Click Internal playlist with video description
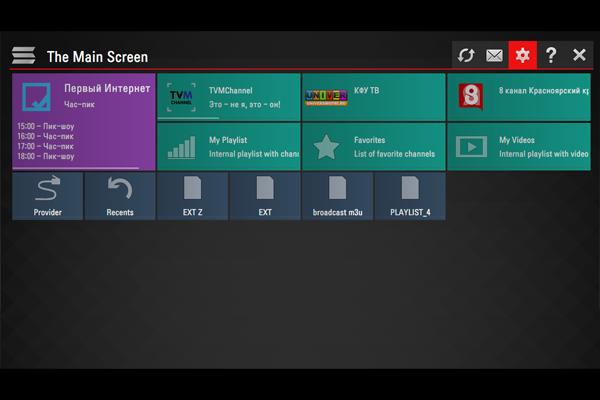The image size is (600, 400). point(543,154)
